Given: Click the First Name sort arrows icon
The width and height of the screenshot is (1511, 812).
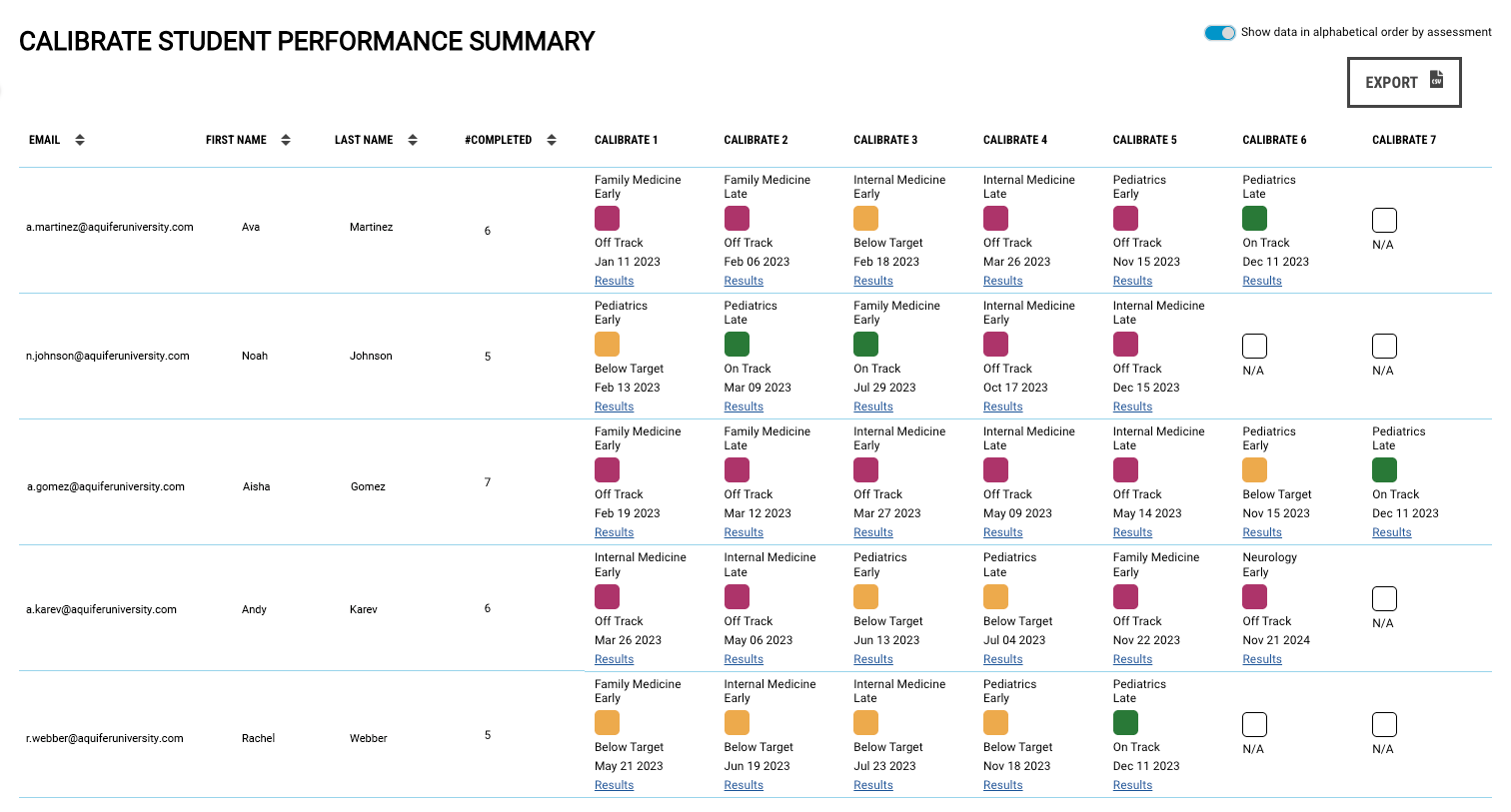Looking at the screenshot, I should 286,140.
